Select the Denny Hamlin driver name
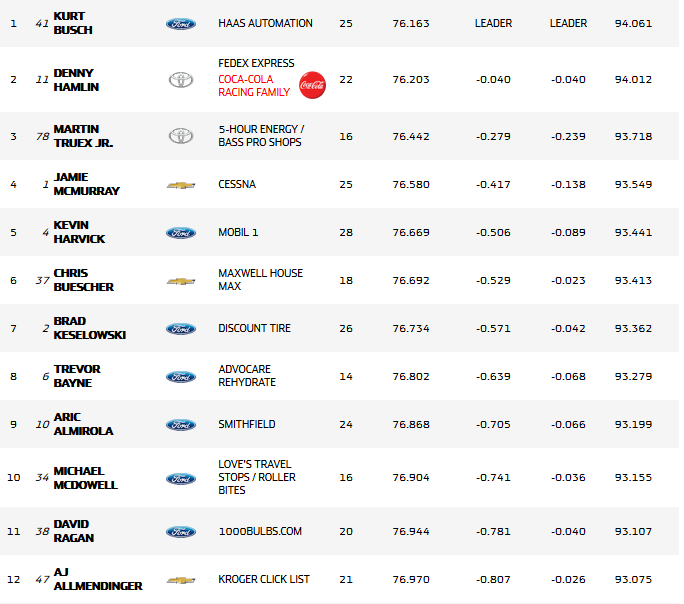 tap(77, 79)
